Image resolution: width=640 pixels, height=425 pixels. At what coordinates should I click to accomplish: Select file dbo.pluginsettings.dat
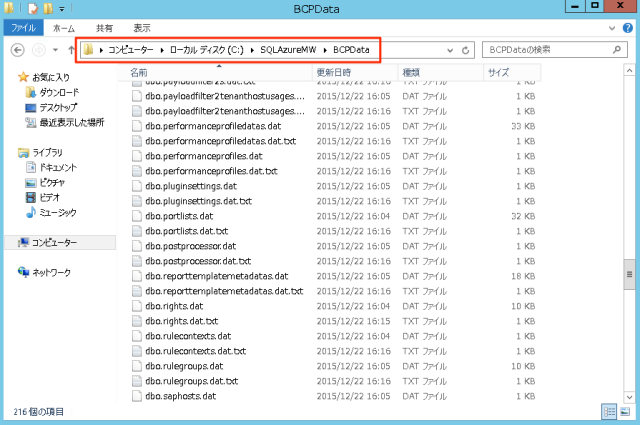(x=191, y=186)
